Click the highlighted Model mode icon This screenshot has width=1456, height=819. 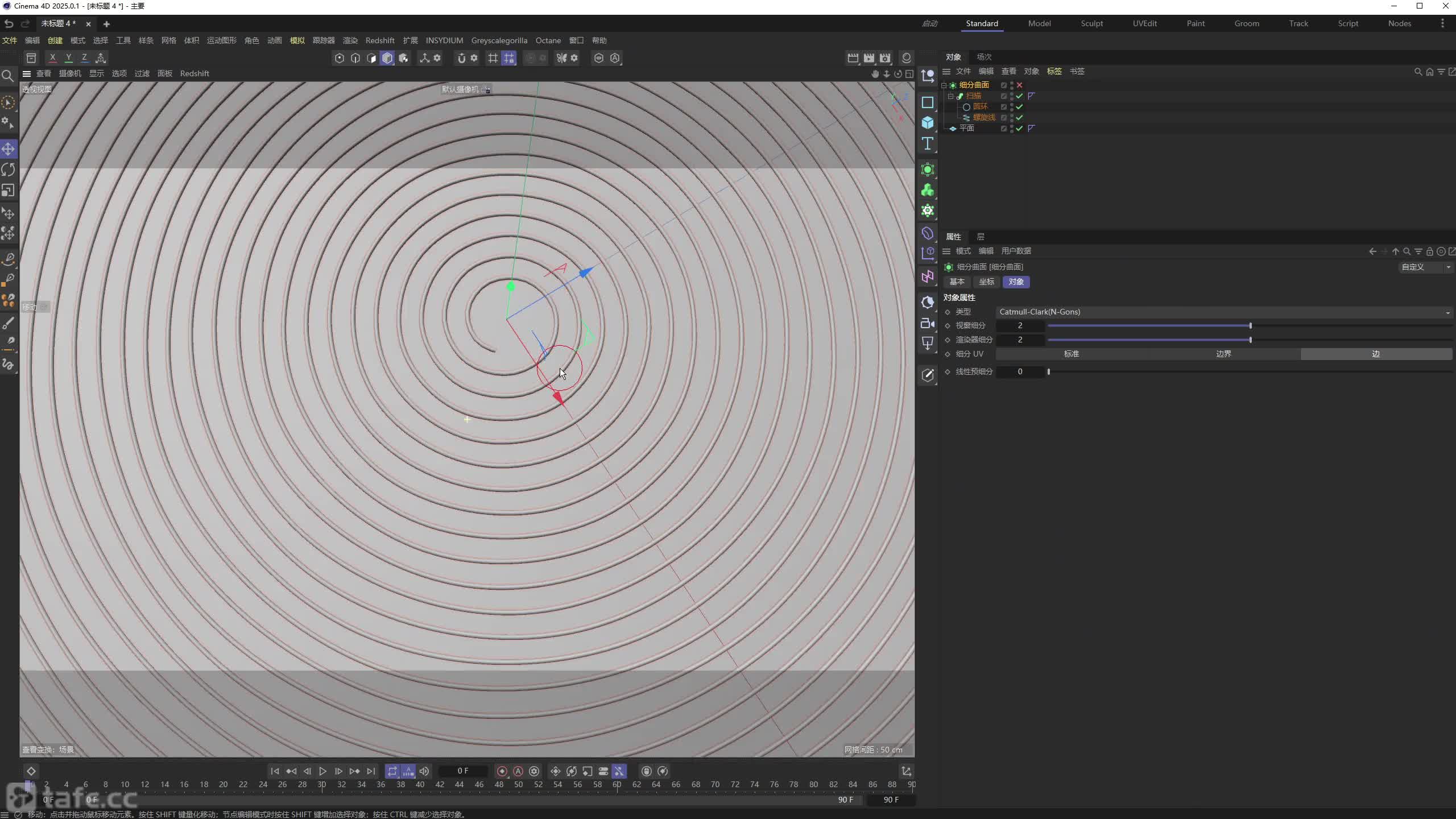(387, 58)
